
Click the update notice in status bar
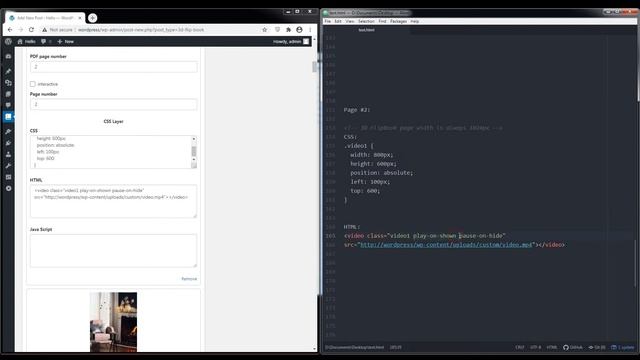pyautogui.click(x=623, y=347)
